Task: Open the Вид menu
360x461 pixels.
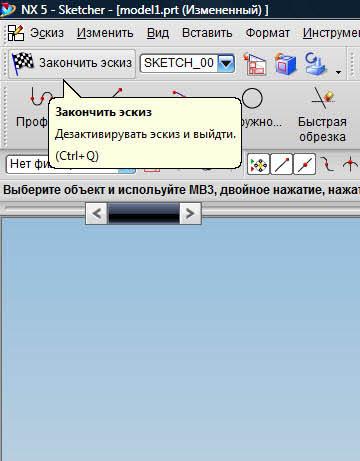Action: pos(158,33)
